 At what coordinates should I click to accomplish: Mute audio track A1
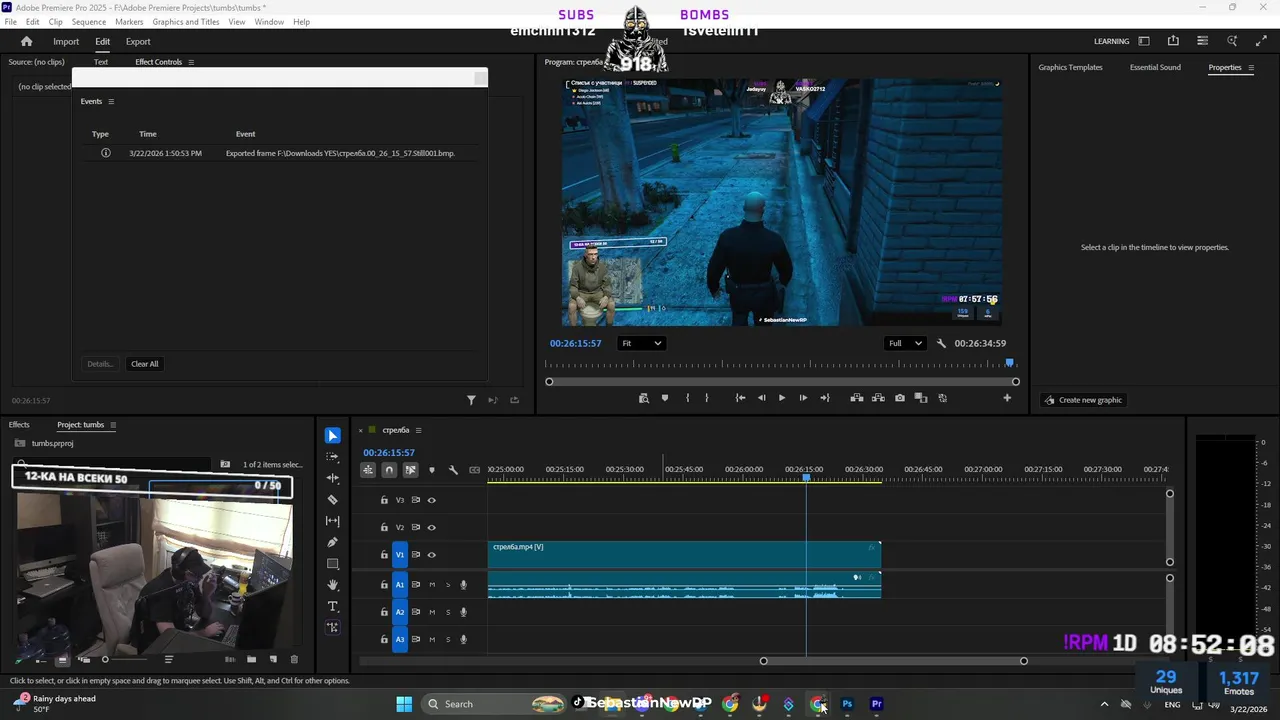[432, 585]
